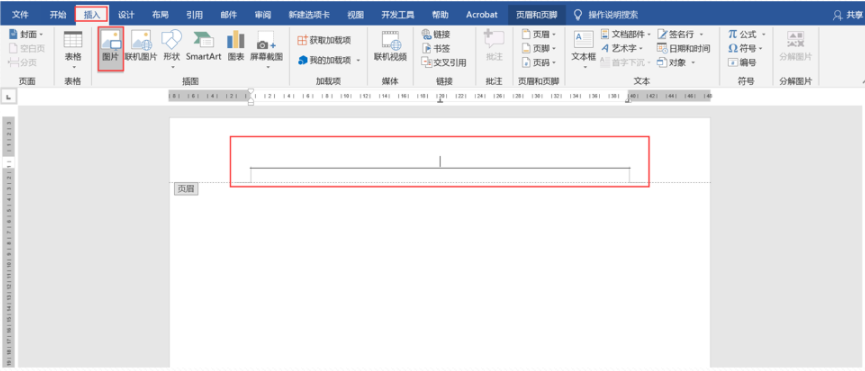Screen dimensions: 865x371
Task: Switch to the Mailings (邮件) tab
Action: (228, 15)
